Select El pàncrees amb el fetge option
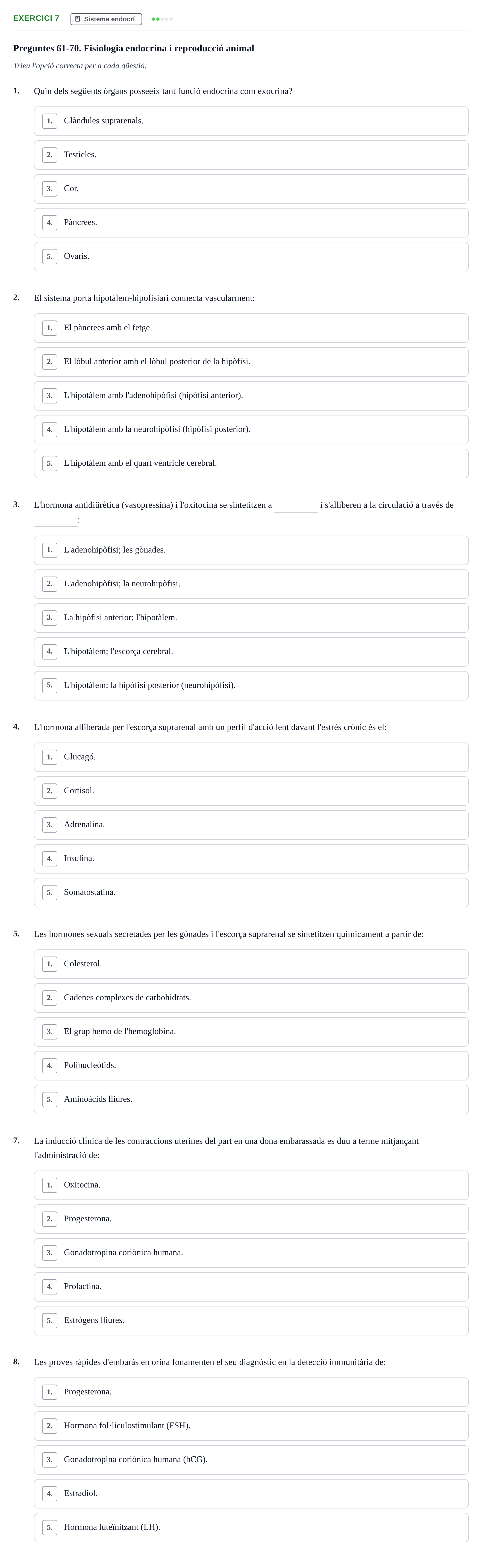482x1568 pixels. coord(251,328)
